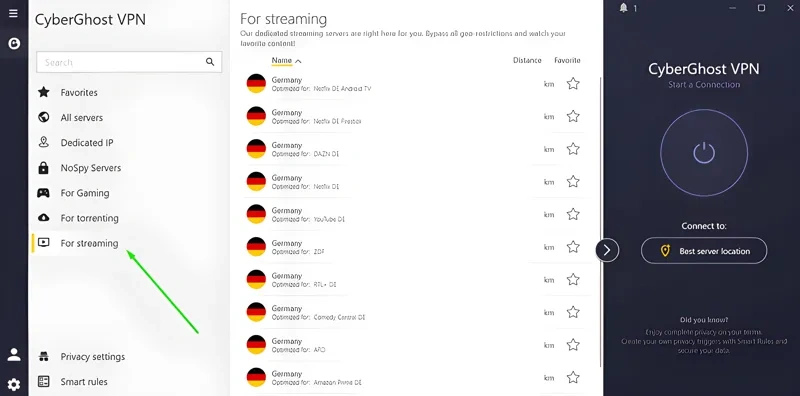The width and height of the screenshot is (800, 396).
Task: Favorite the Netflix DE Android TV server
Action: (x=573, y=84)
